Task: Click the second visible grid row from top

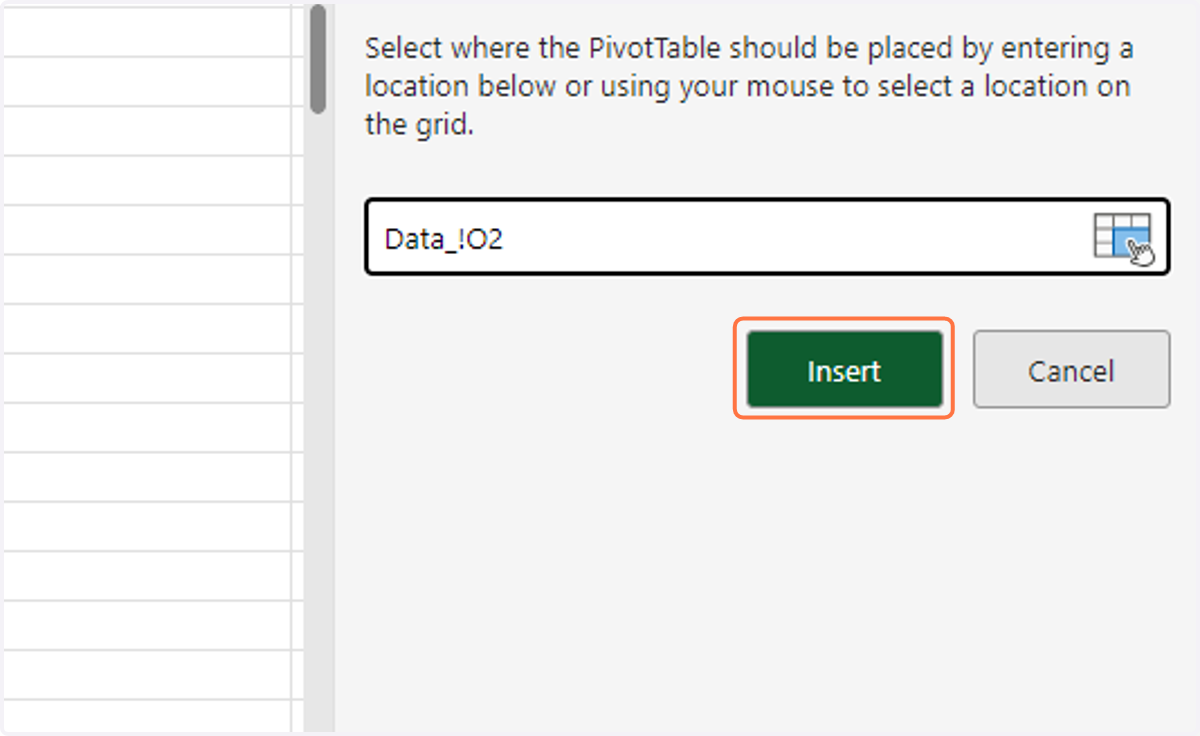Action: point(147,81)
